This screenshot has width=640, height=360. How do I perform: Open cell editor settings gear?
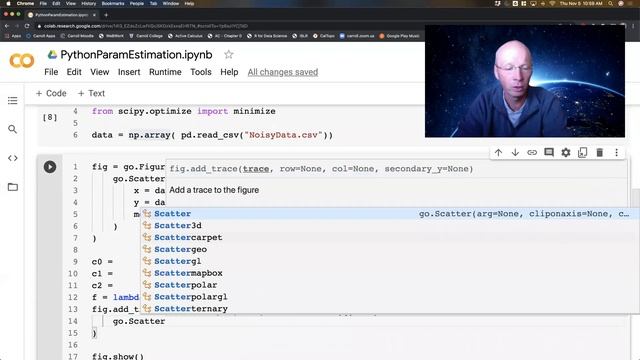pyautogui.click(x=566, y=153)
